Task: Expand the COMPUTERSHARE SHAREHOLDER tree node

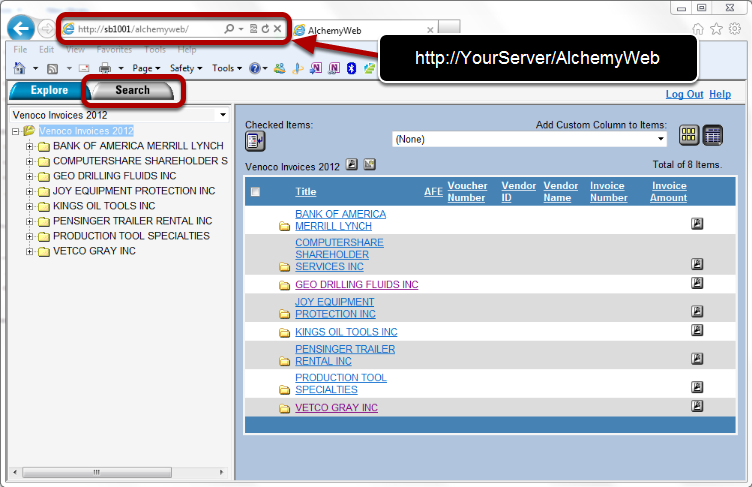Action: tap(30, 161)
